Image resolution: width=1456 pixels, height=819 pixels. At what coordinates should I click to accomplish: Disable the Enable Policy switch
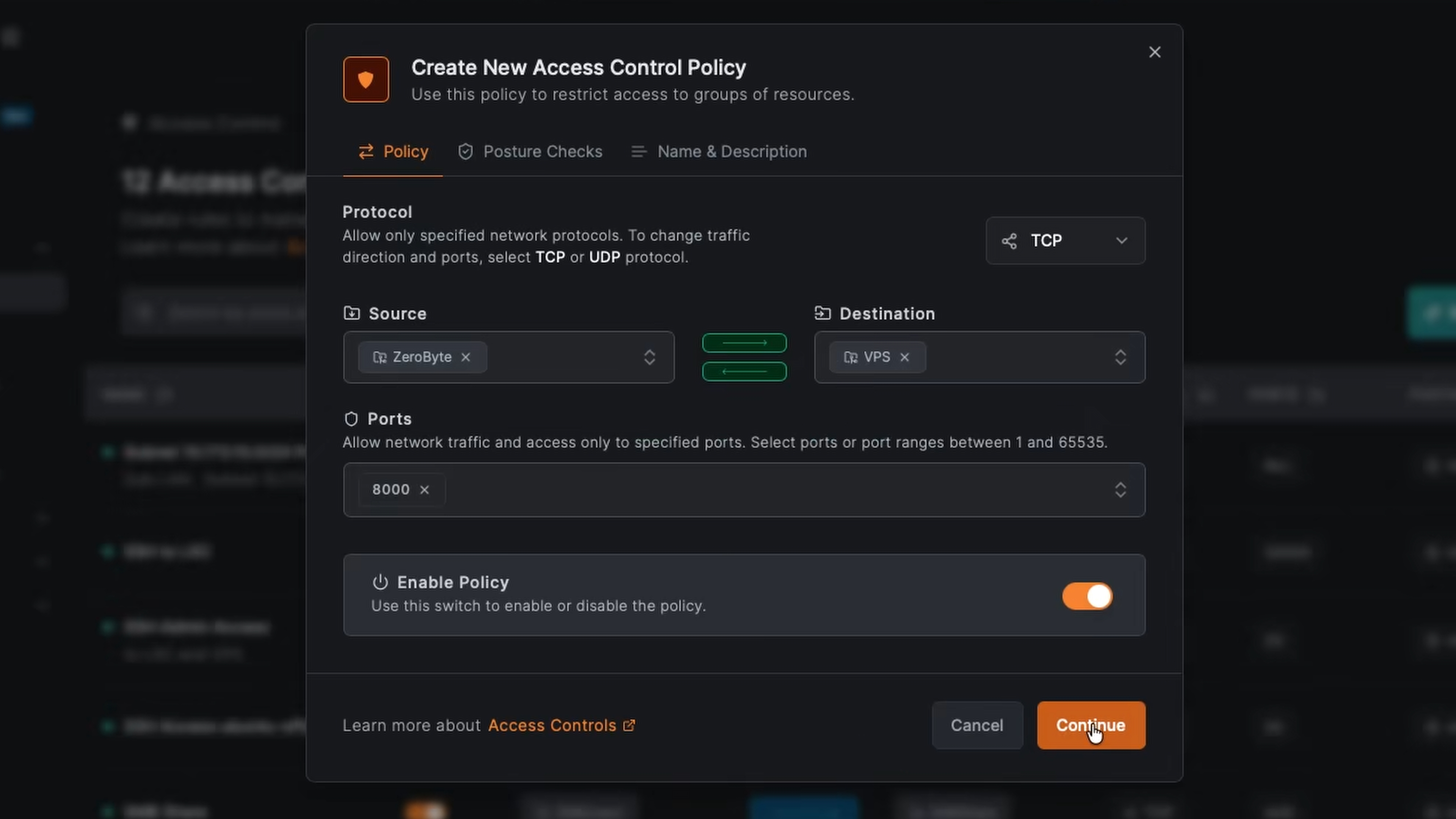1086,596
